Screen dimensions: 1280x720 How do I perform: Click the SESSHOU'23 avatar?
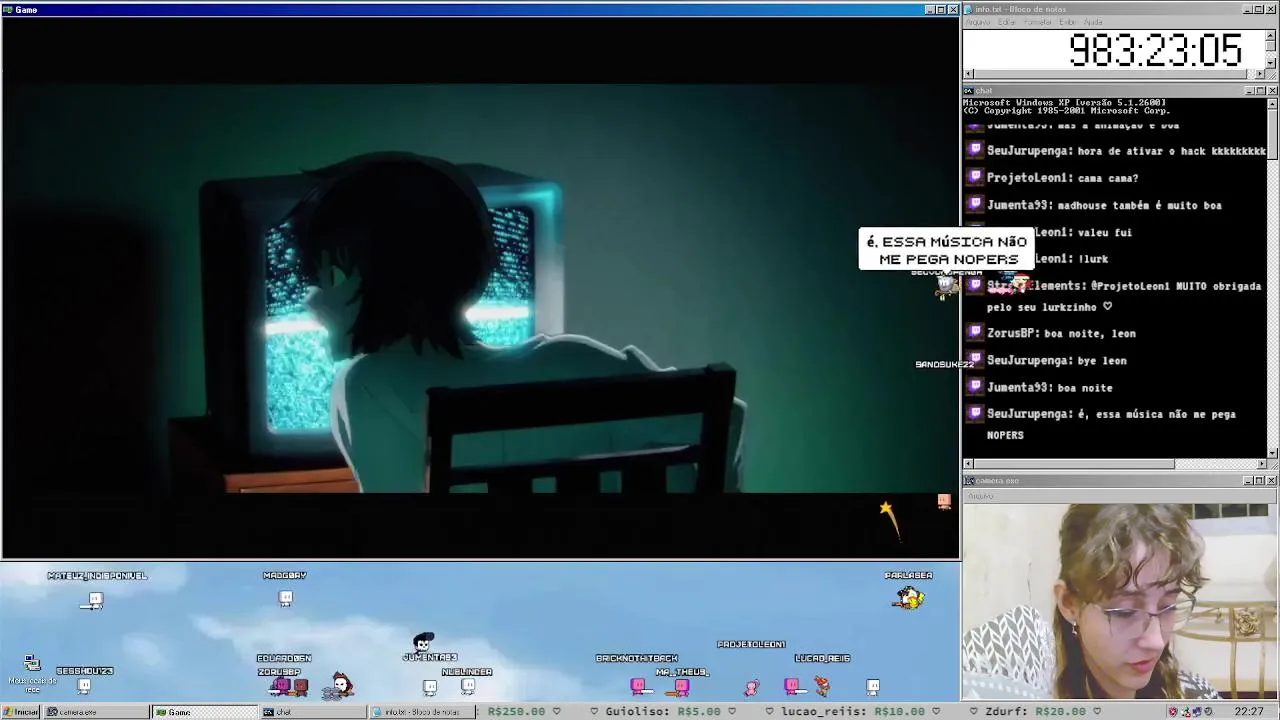pos(84,685)
